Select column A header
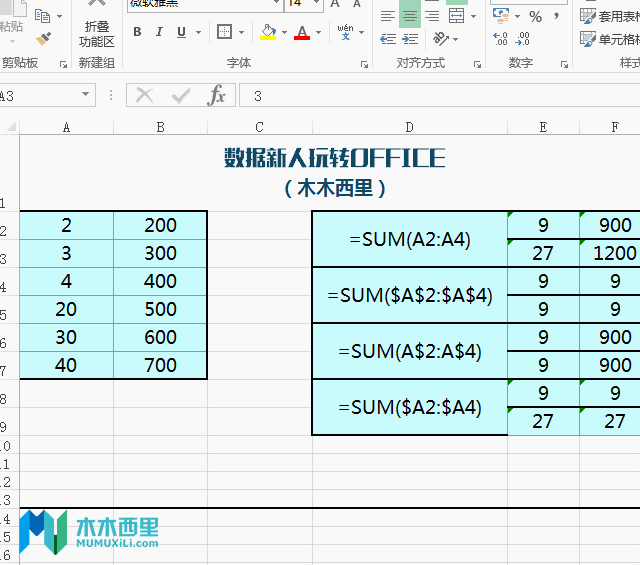Screen dimensions: 640x565 pos(67,127)
